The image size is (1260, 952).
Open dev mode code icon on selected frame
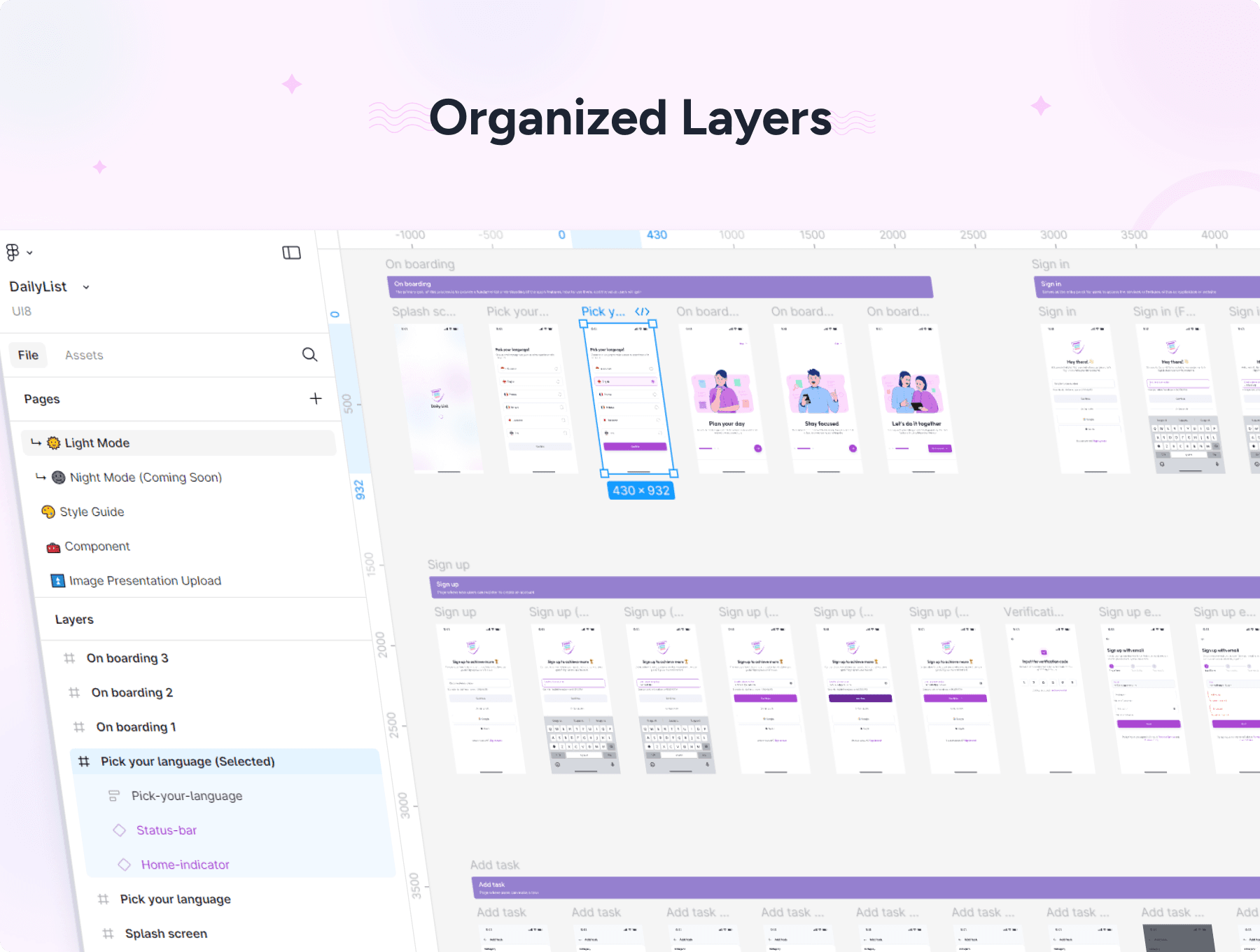[642, 311]
